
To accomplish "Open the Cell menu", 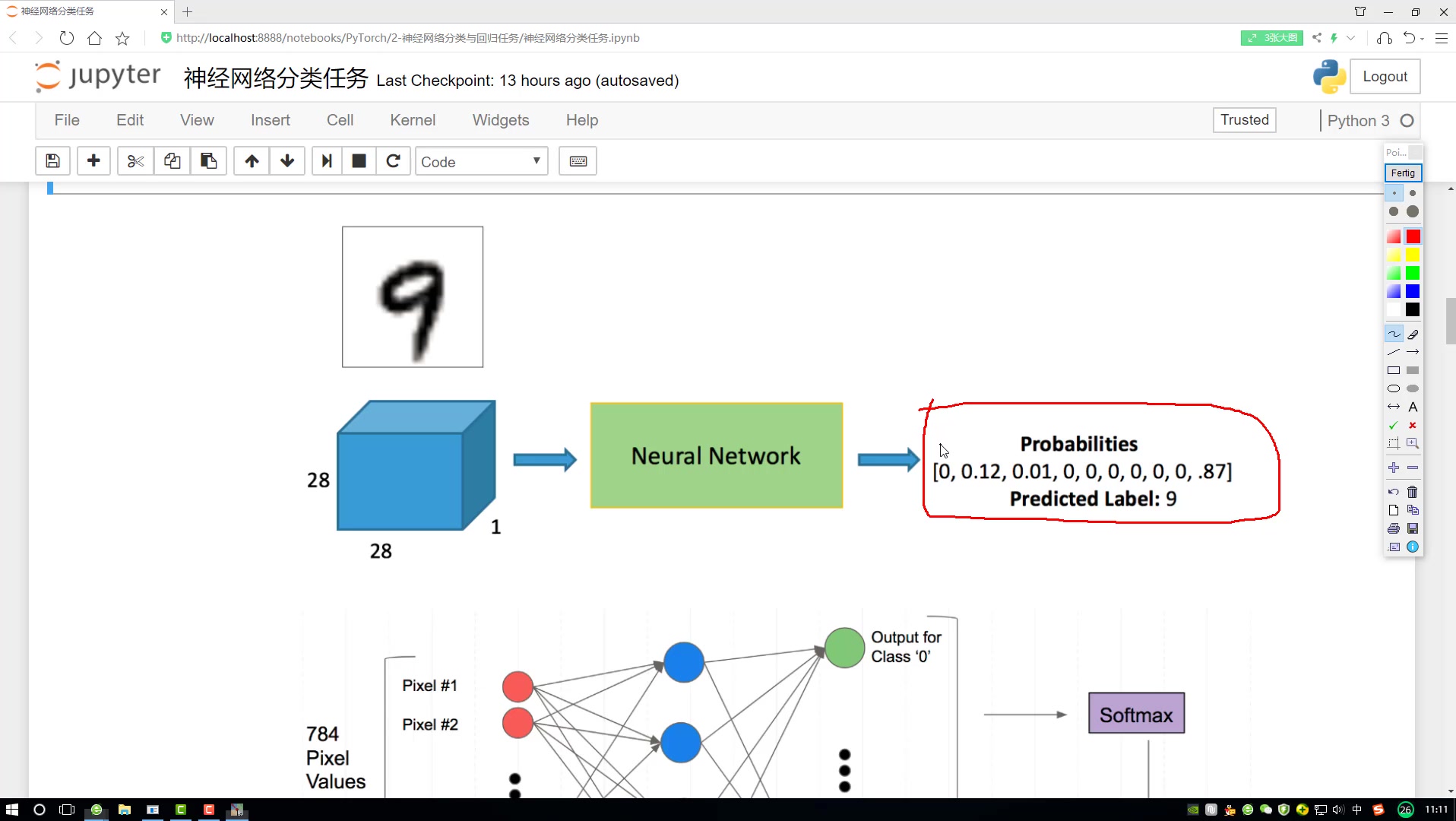I will point(340,120).
